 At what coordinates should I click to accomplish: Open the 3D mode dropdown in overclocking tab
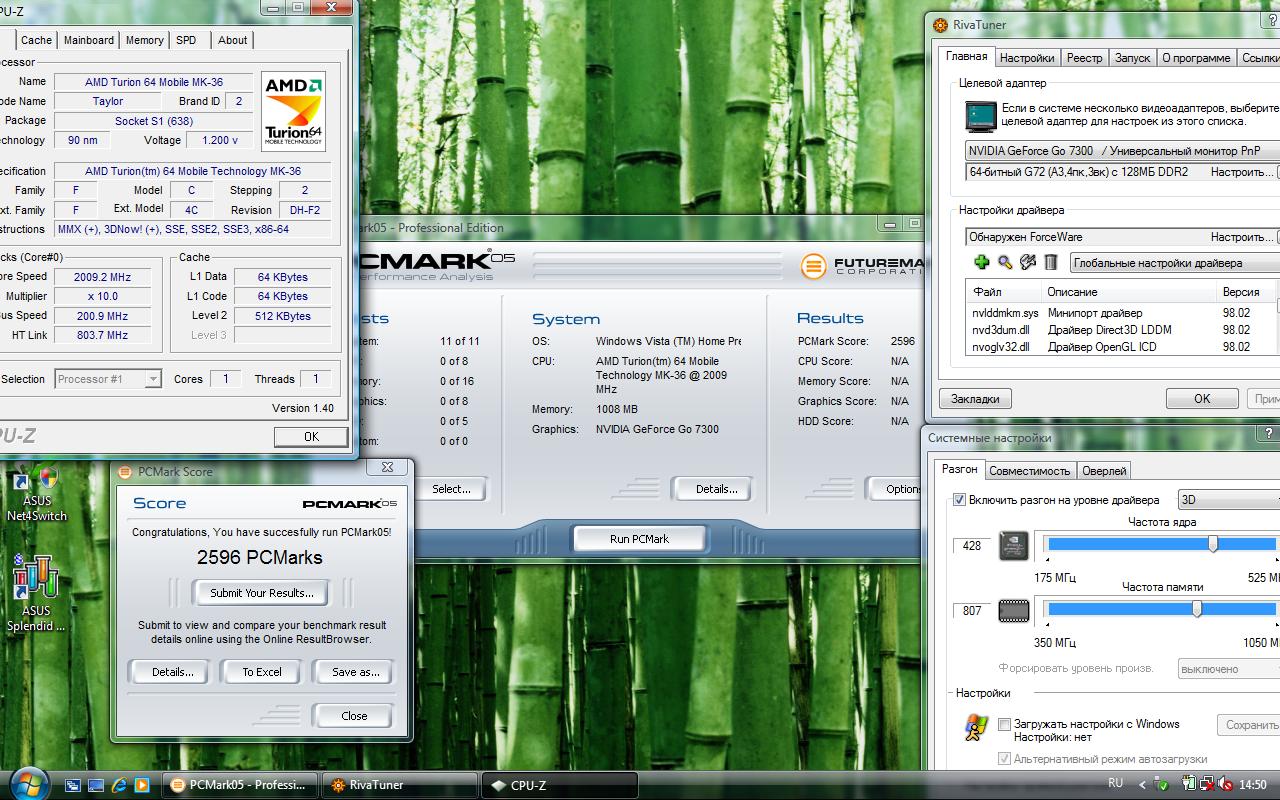pyautogui.click(x=1229, y=500)
